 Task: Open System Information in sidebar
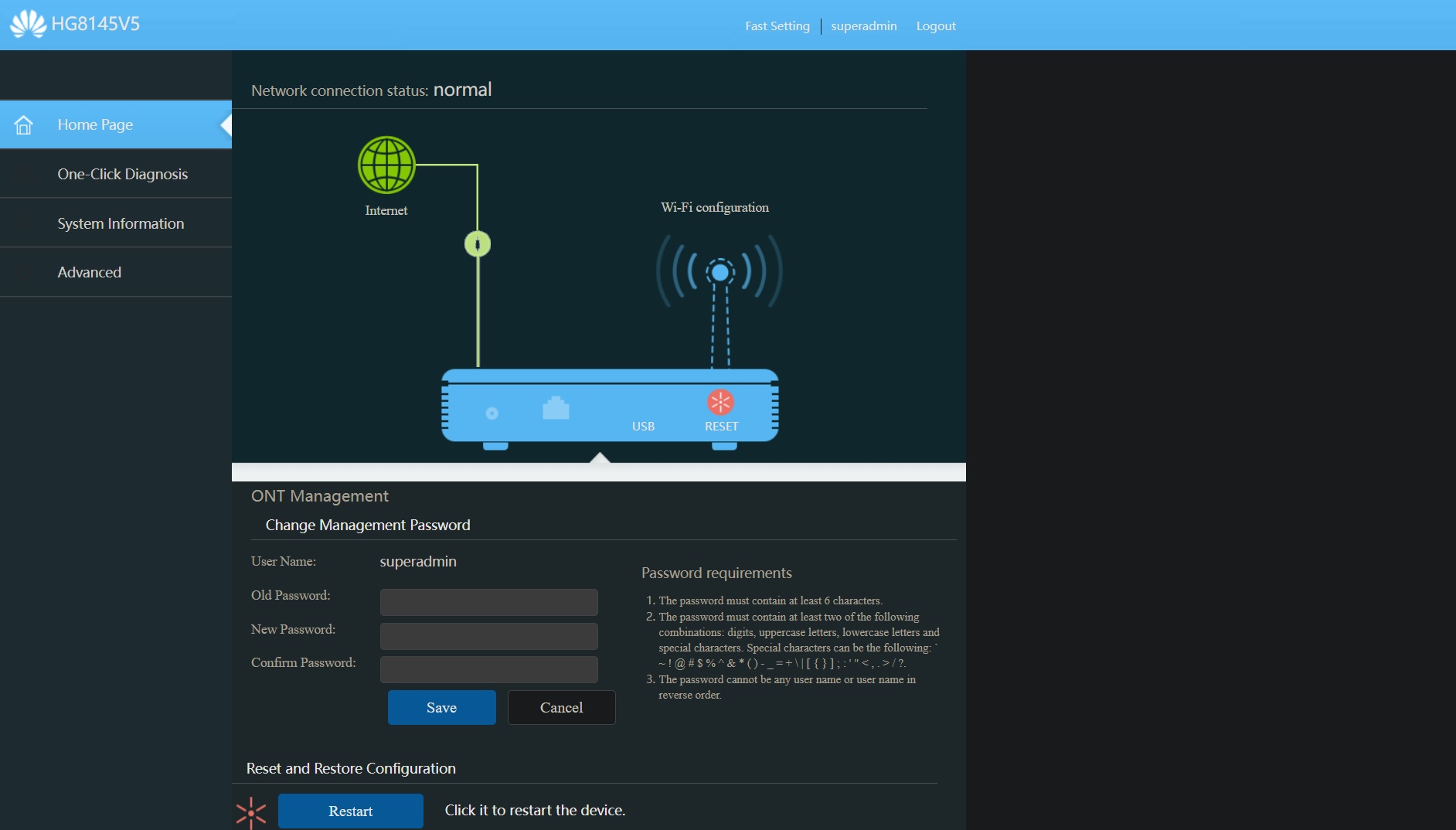tap(121, 223)
